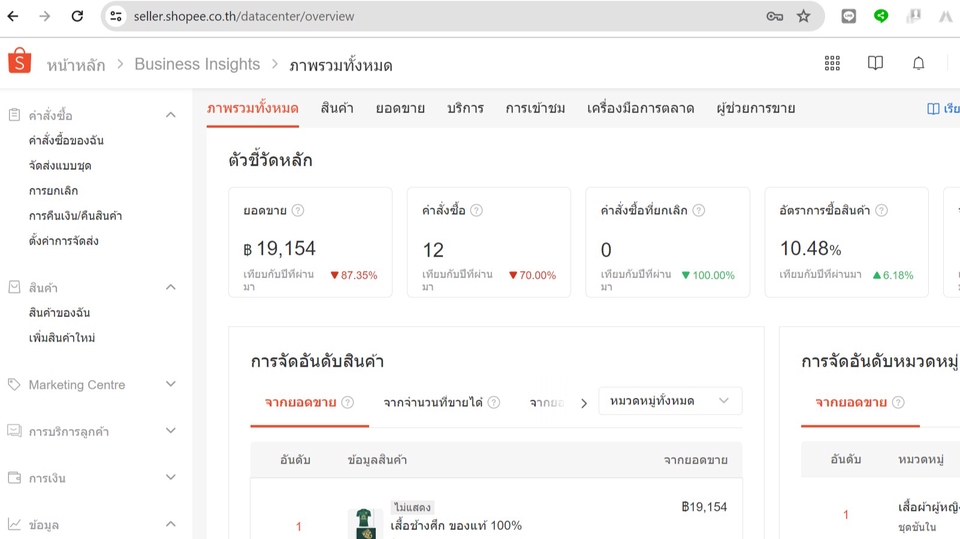Bookmark this page with star icon
Screen dimensions: 960x539
803,17
